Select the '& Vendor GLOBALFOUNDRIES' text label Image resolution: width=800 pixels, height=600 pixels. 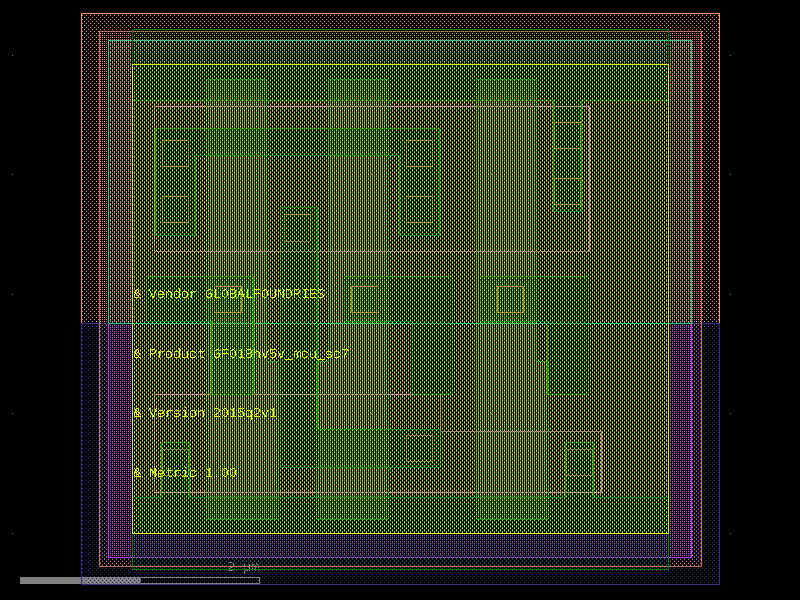[x=229, y=294]
